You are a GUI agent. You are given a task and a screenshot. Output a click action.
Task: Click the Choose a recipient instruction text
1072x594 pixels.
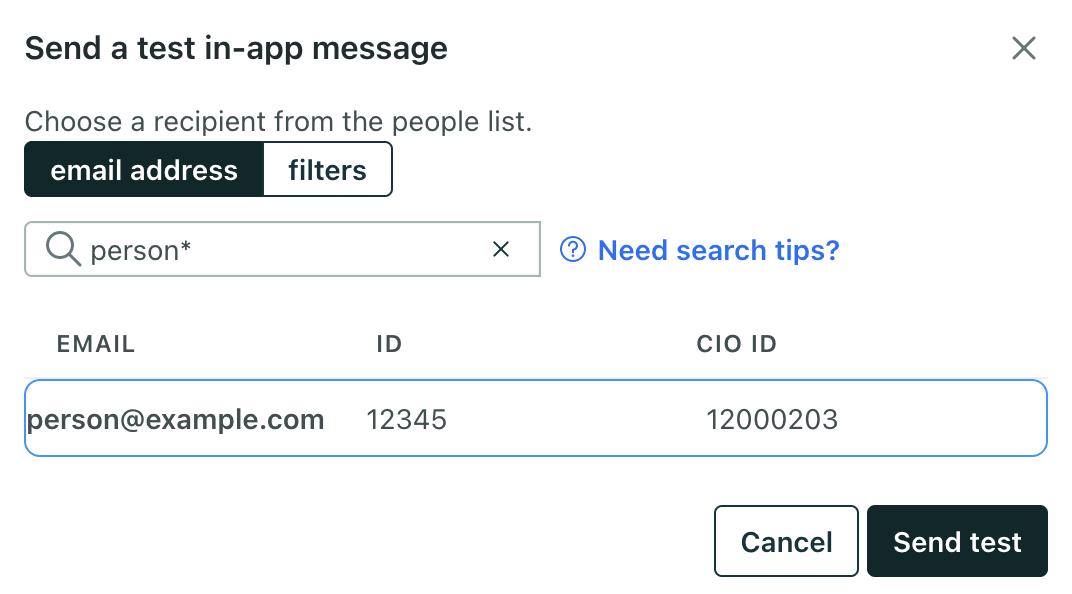278,122
